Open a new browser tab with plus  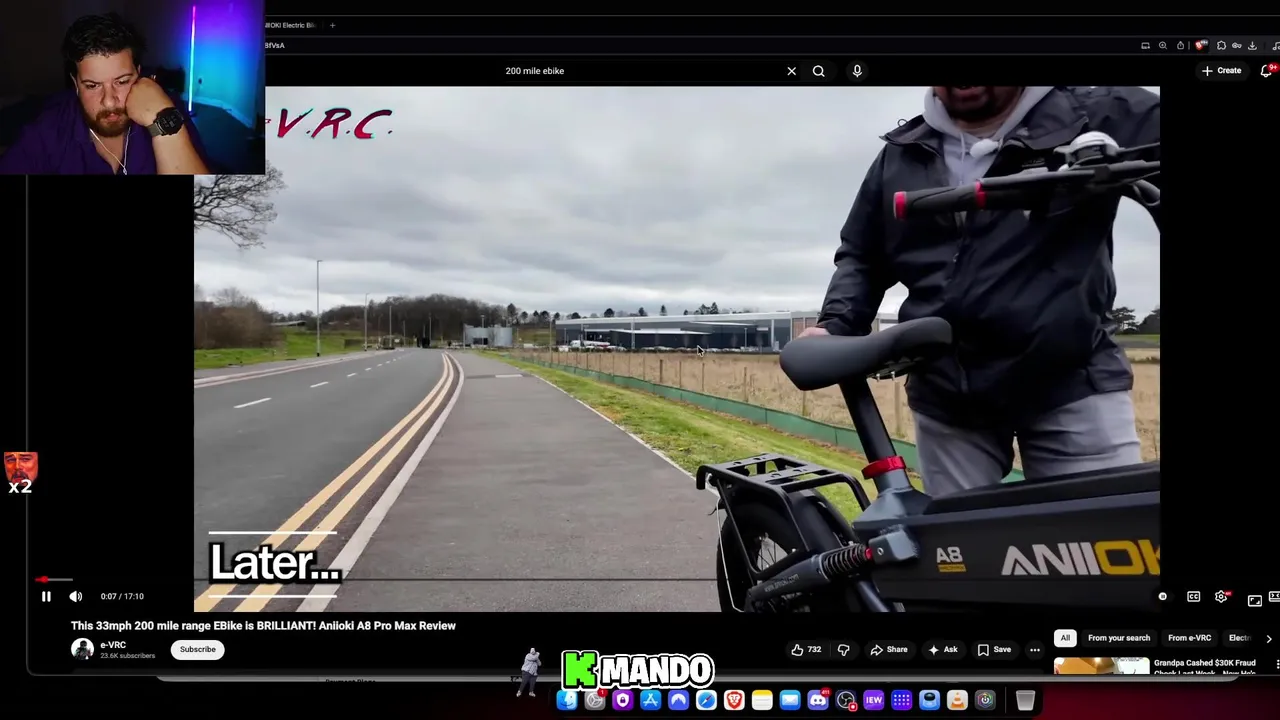[x=332, y=25]
